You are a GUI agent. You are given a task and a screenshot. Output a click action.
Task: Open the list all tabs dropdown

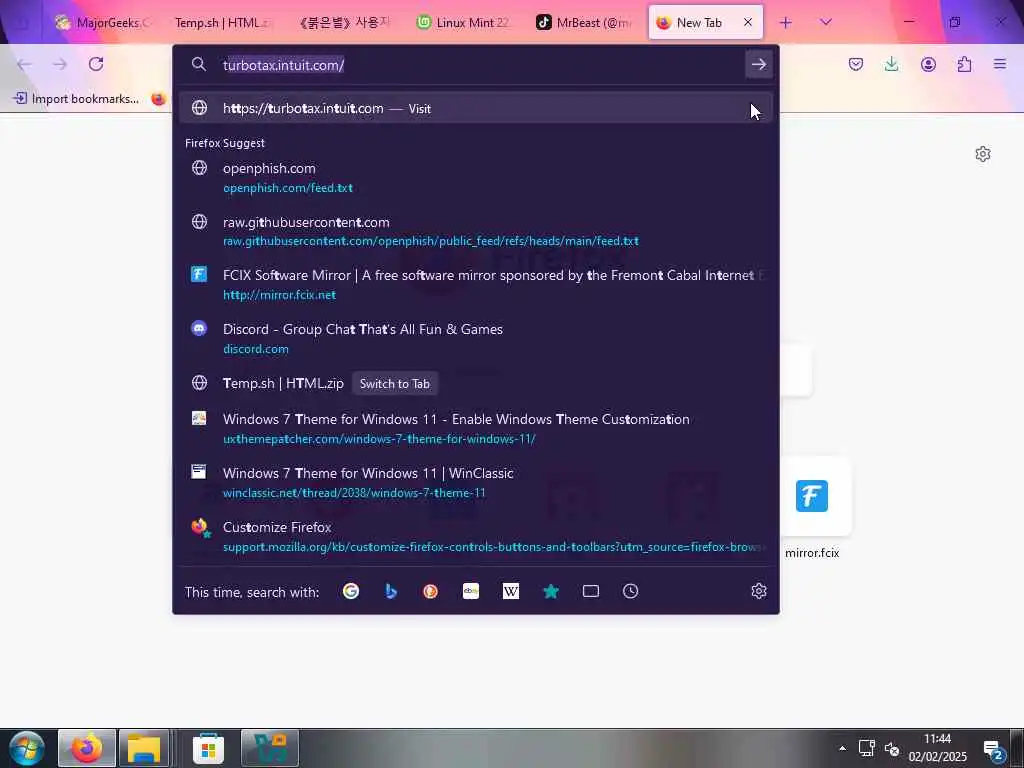tap(825, 22)
